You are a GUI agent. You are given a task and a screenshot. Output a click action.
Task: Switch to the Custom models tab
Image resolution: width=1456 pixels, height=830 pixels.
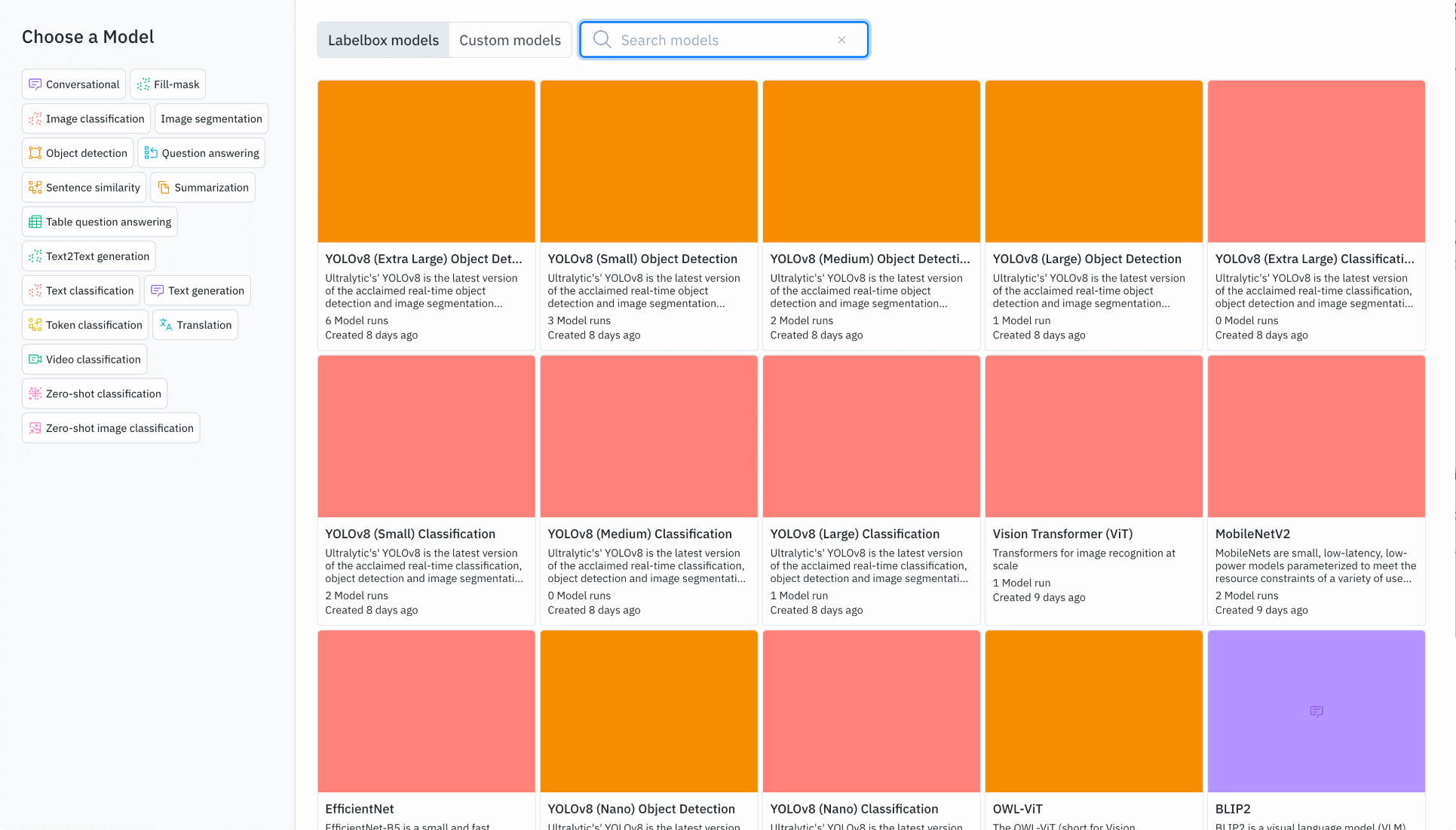510,40
